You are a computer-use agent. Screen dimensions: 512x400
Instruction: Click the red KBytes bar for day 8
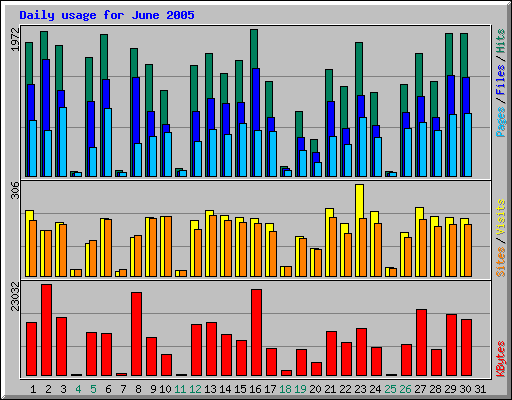pyautogui.click(x=137, y=334)
